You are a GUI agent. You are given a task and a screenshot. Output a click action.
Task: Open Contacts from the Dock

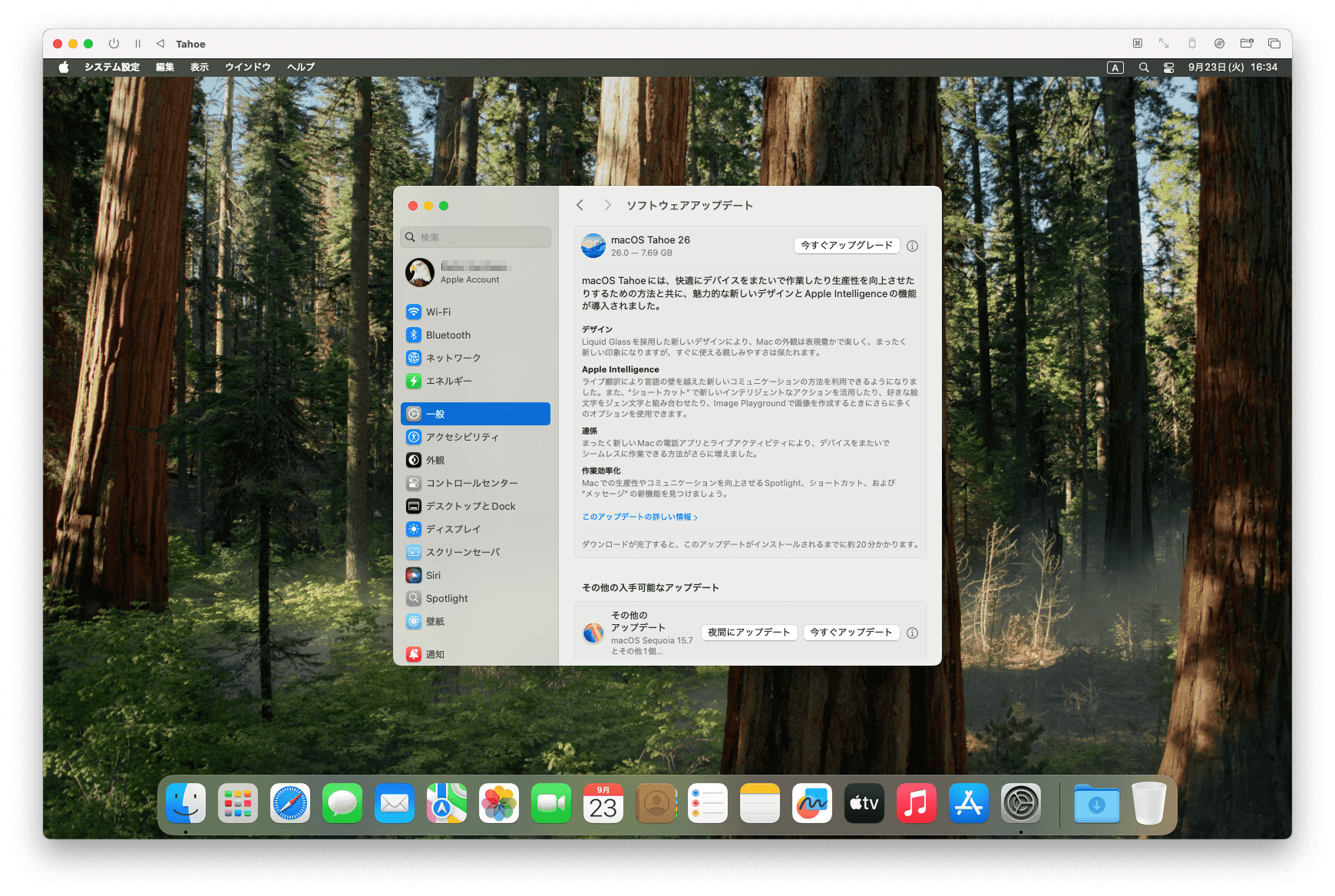pyautogui.click(x=656, y=803)
